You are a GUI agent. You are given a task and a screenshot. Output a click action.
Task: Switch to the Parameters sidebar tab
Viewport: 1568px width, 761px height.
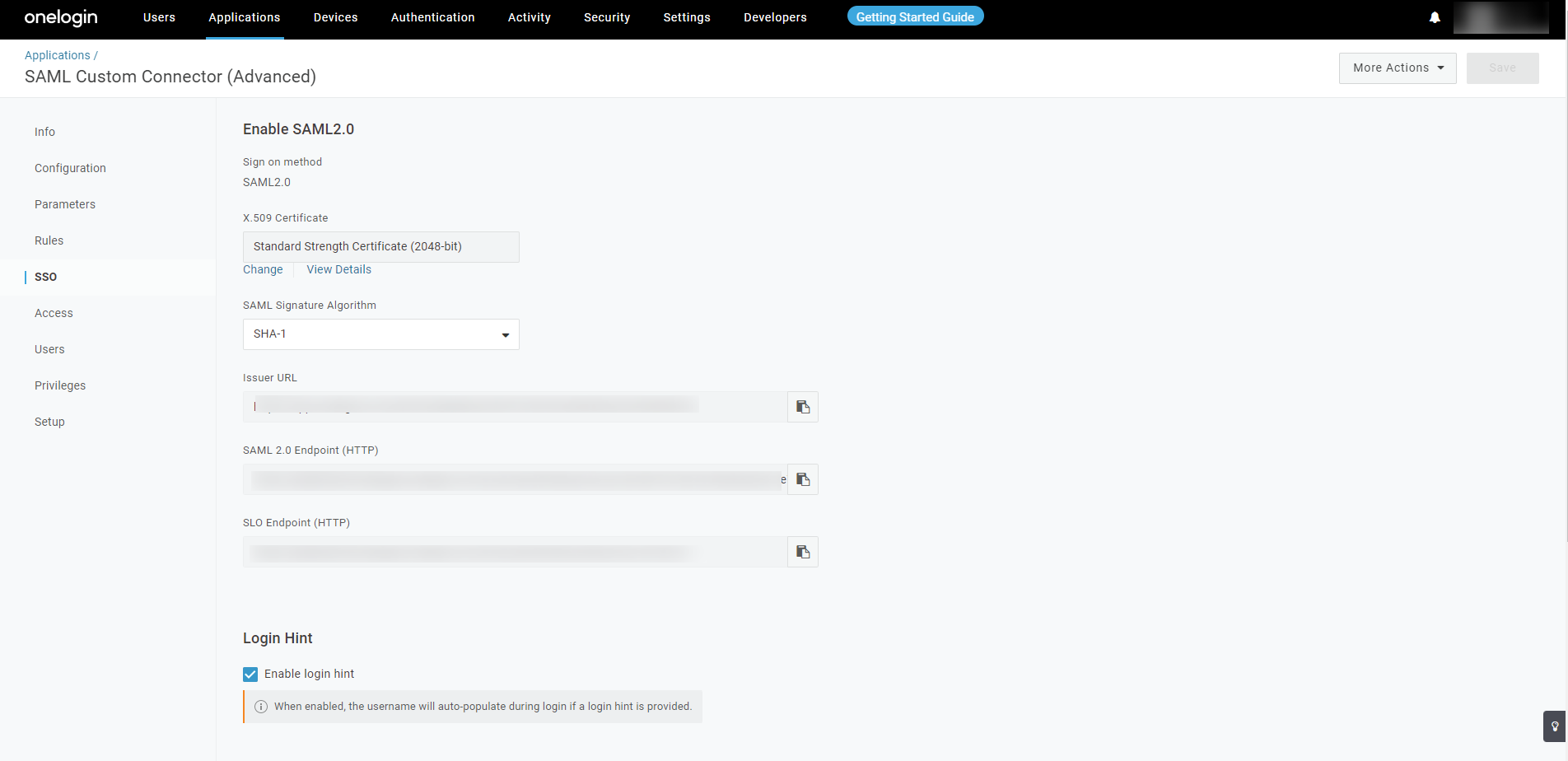(x=65, y=204)
